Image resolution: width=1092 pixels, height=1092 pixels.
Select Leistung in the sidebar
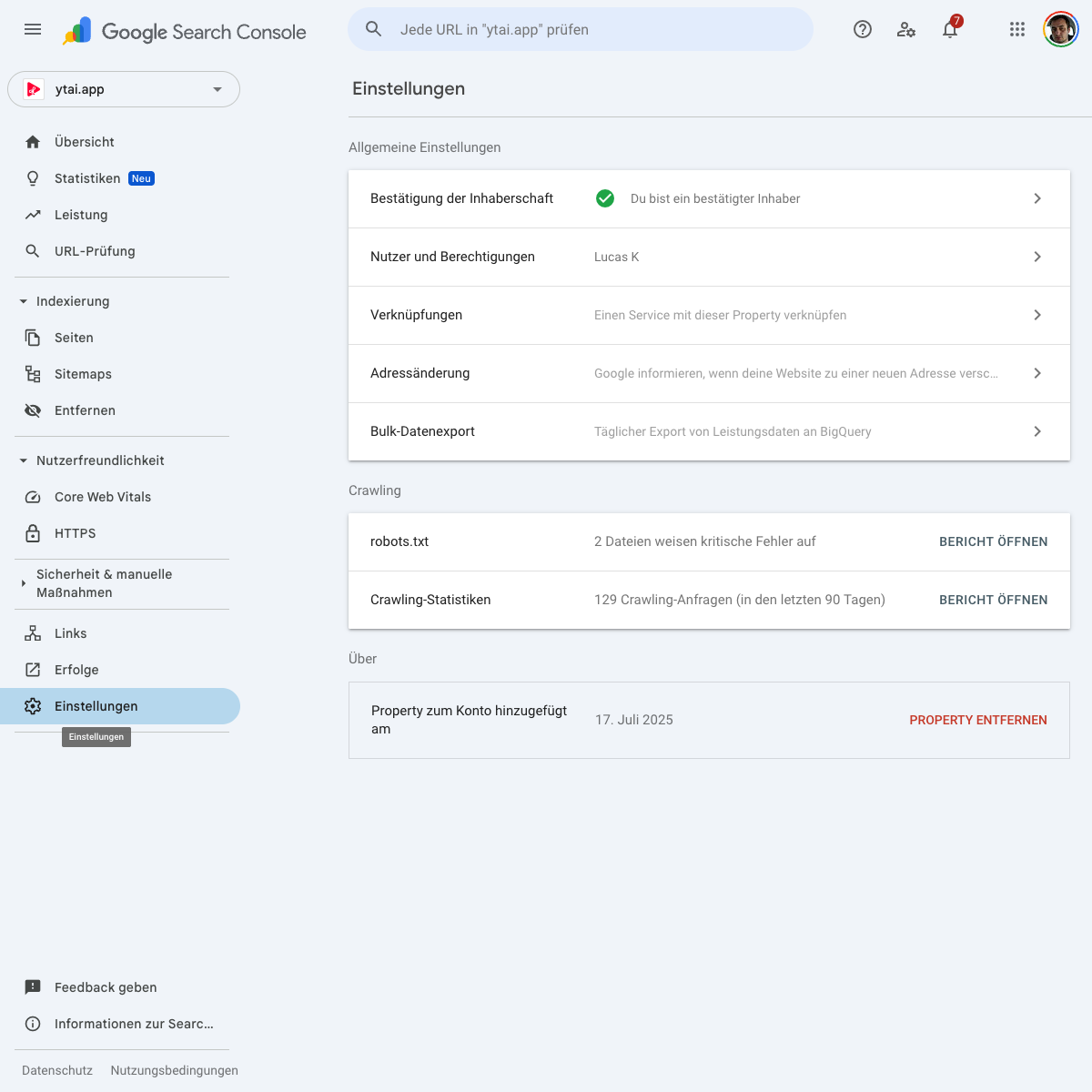coord(81,215)
